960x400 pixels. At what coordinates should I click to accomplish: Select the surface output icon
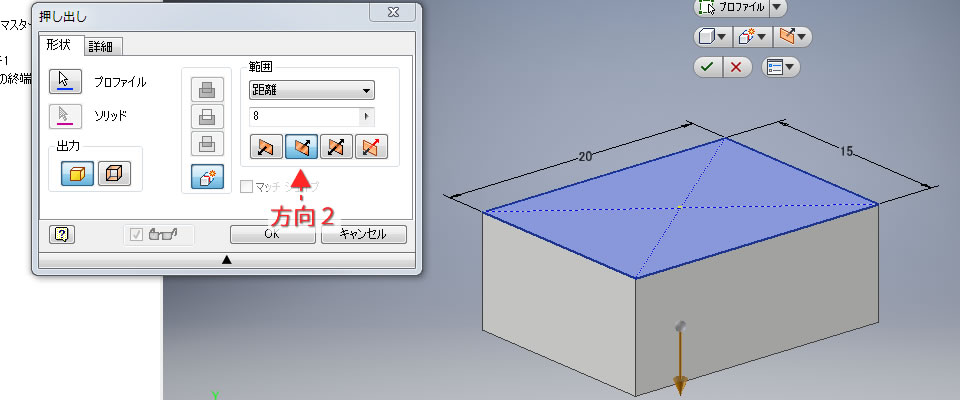coord(114,173)
